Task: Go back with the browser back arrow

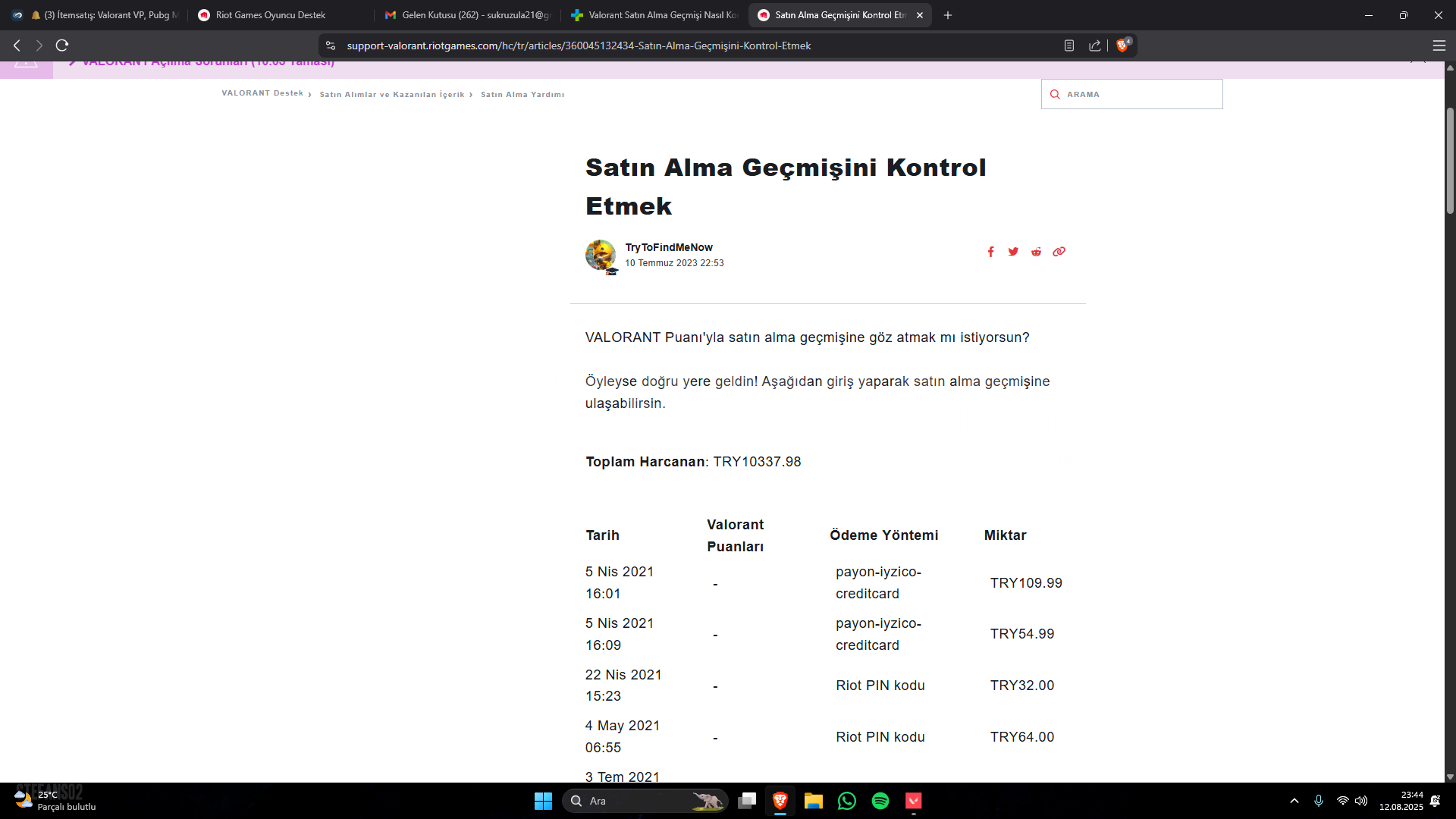Action: pos(17,45)
